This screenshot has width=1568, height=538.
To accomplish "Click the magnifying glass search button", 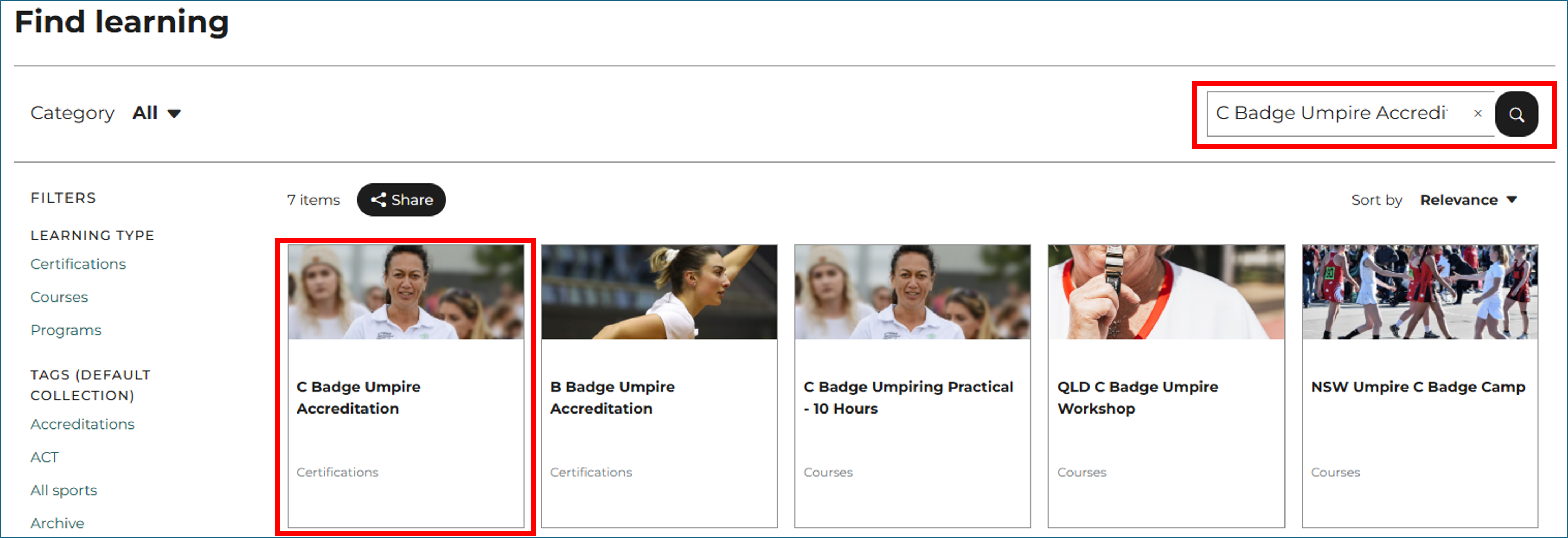I will pyautogui.click(x=1516, y=114).
